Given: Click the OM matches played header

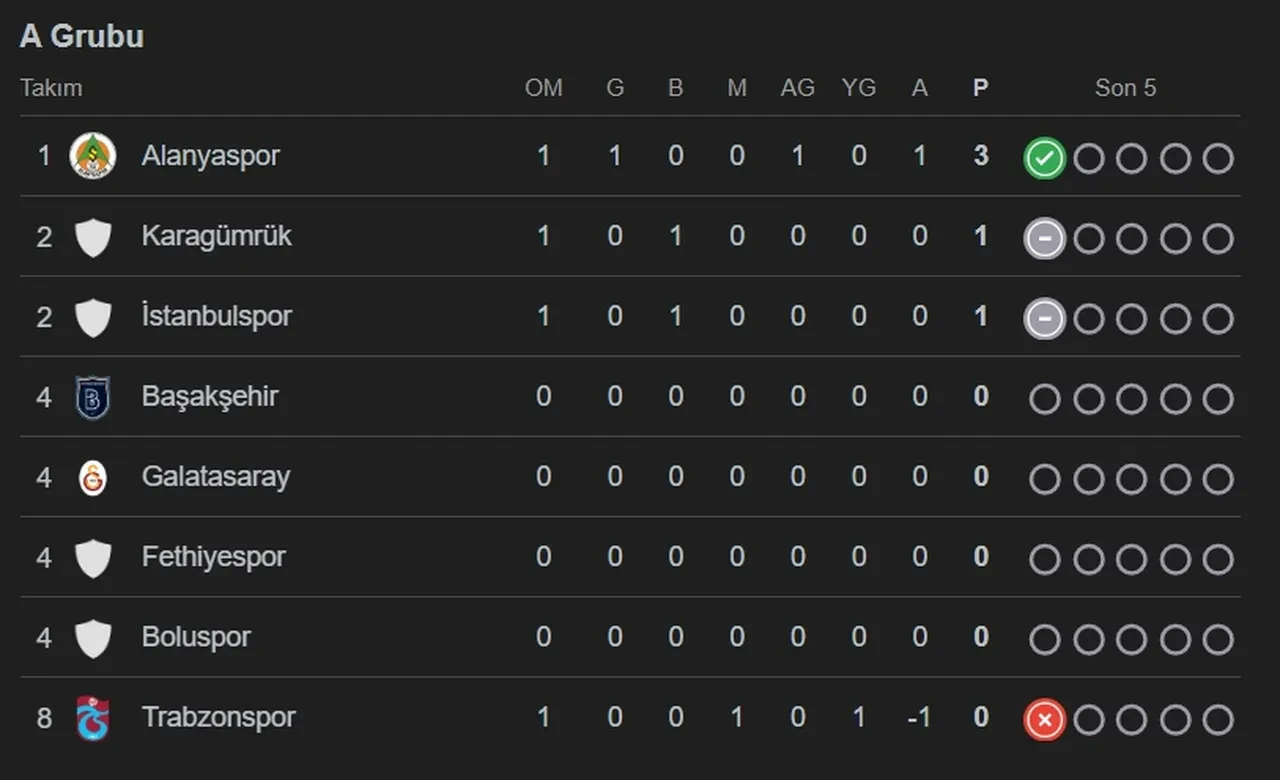Looking at the screenshot, I should (543, 88).
